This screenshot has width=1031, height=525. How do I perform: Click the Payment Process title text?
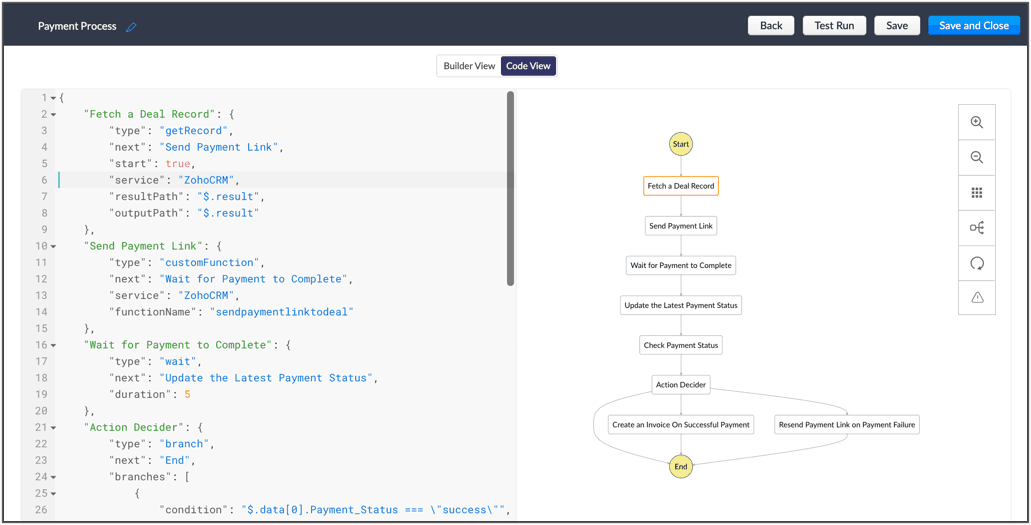click(x=77, y=26)
